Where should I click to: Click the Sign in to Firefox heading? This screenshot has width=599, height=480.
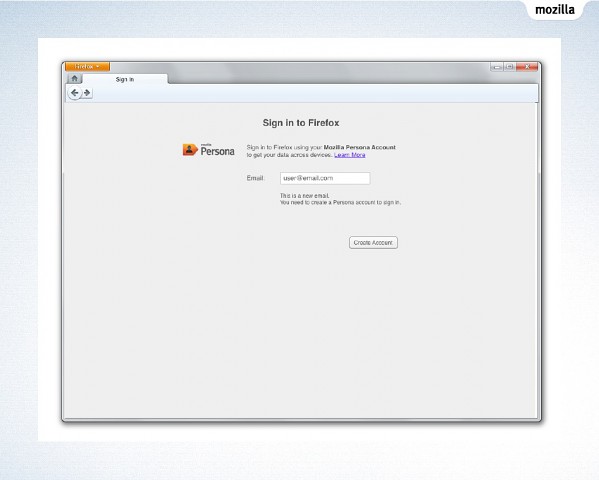point(301,123)
